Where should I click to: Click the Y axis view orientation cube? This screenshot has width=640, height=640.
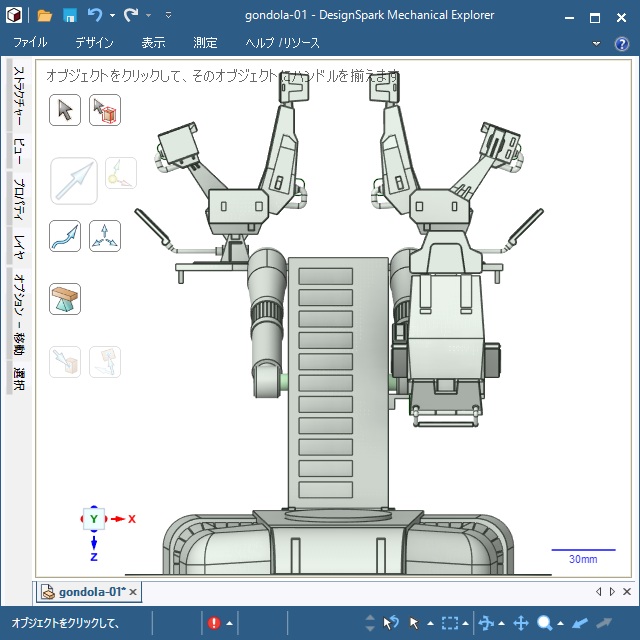coord(94,519)
